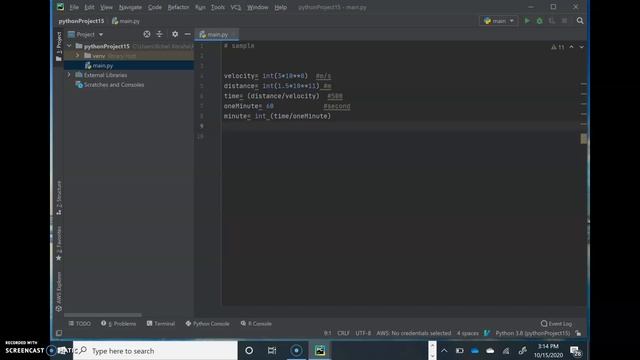The width and height of the screenshot is (640, 360).
Task: Open the run configuration dropdown labeled main
Action: click(498, 20)
